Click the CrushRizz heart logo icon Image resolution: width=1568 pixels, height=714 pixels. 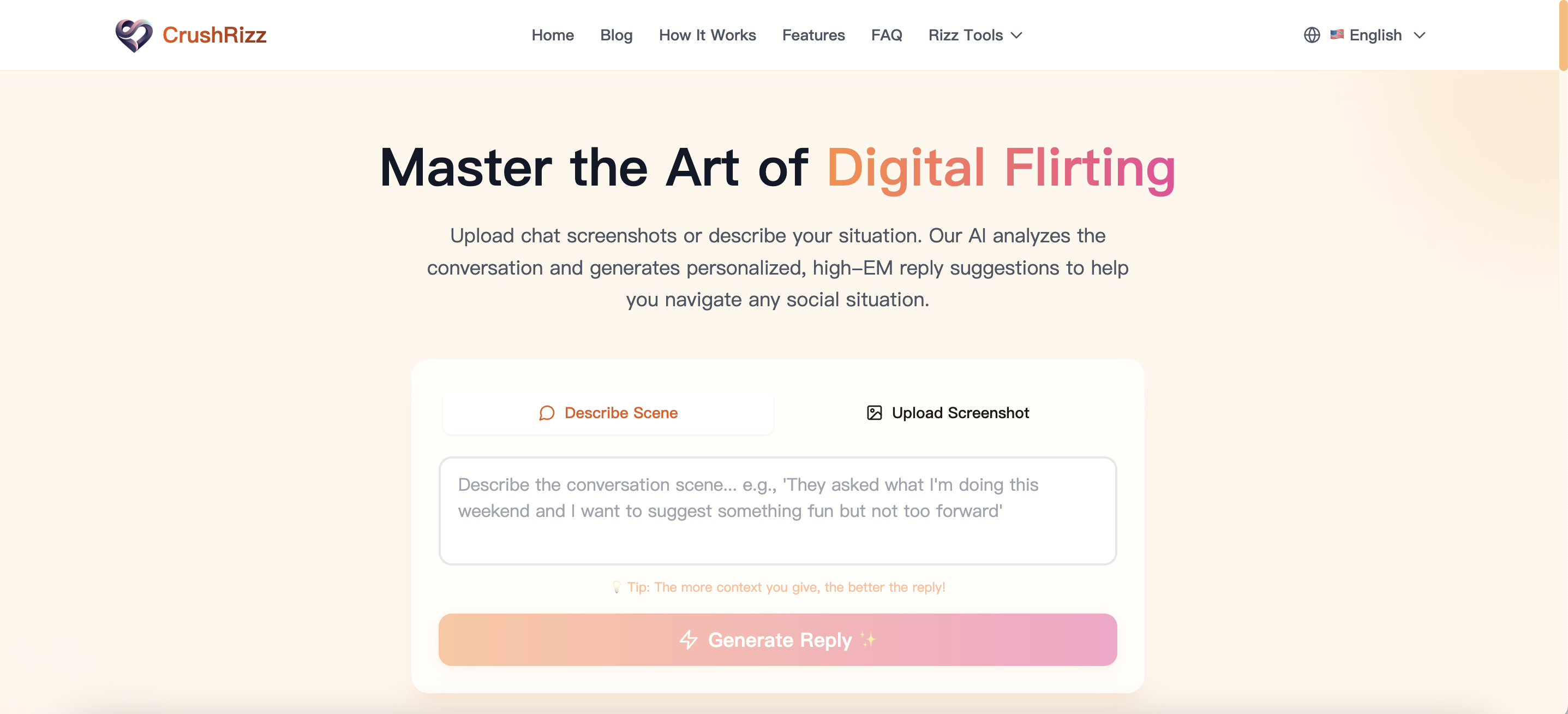tap(134, 35)
